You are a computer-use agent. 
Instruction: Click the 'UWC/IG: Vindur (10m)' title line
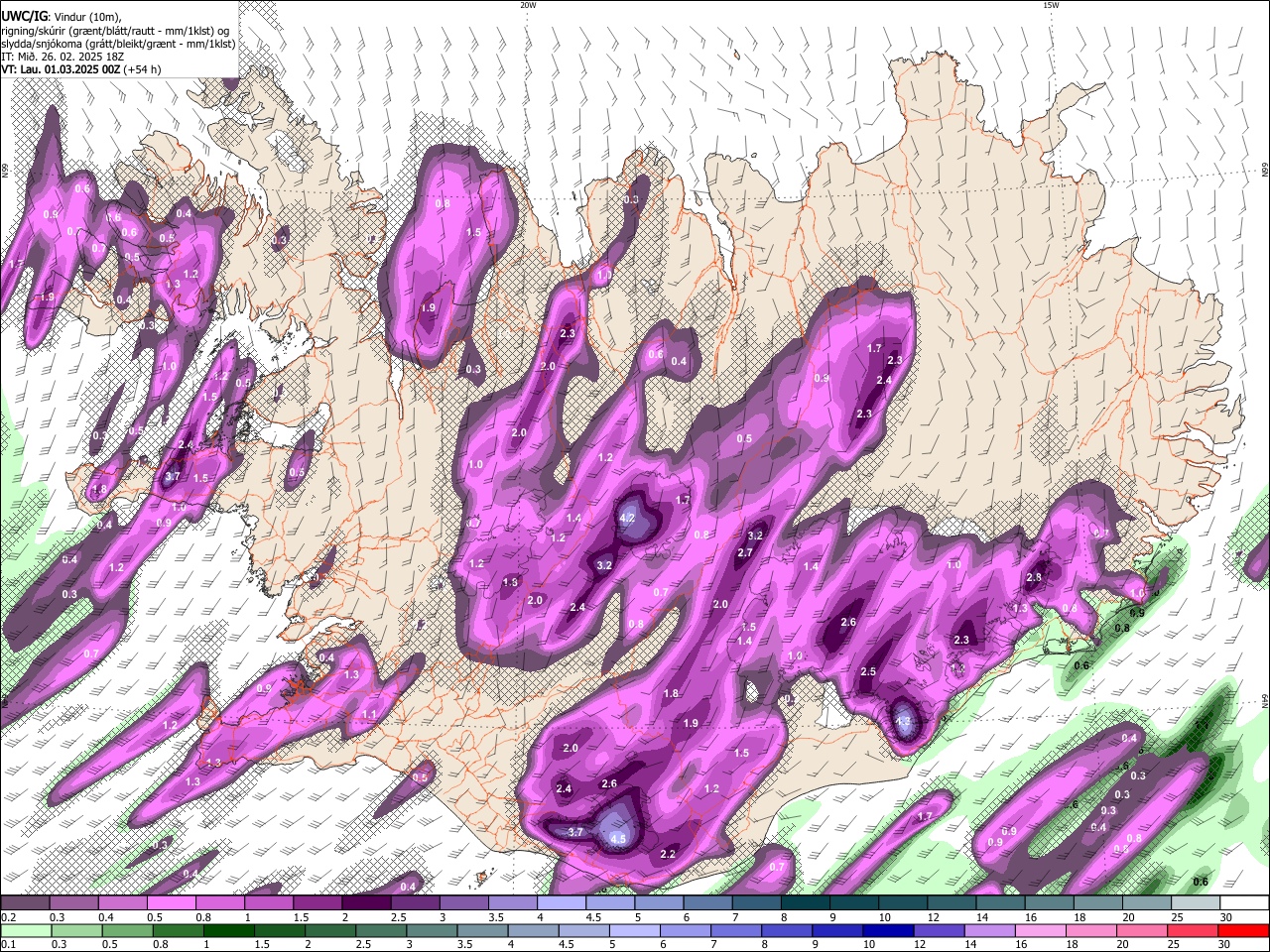[x=62, y=16]
